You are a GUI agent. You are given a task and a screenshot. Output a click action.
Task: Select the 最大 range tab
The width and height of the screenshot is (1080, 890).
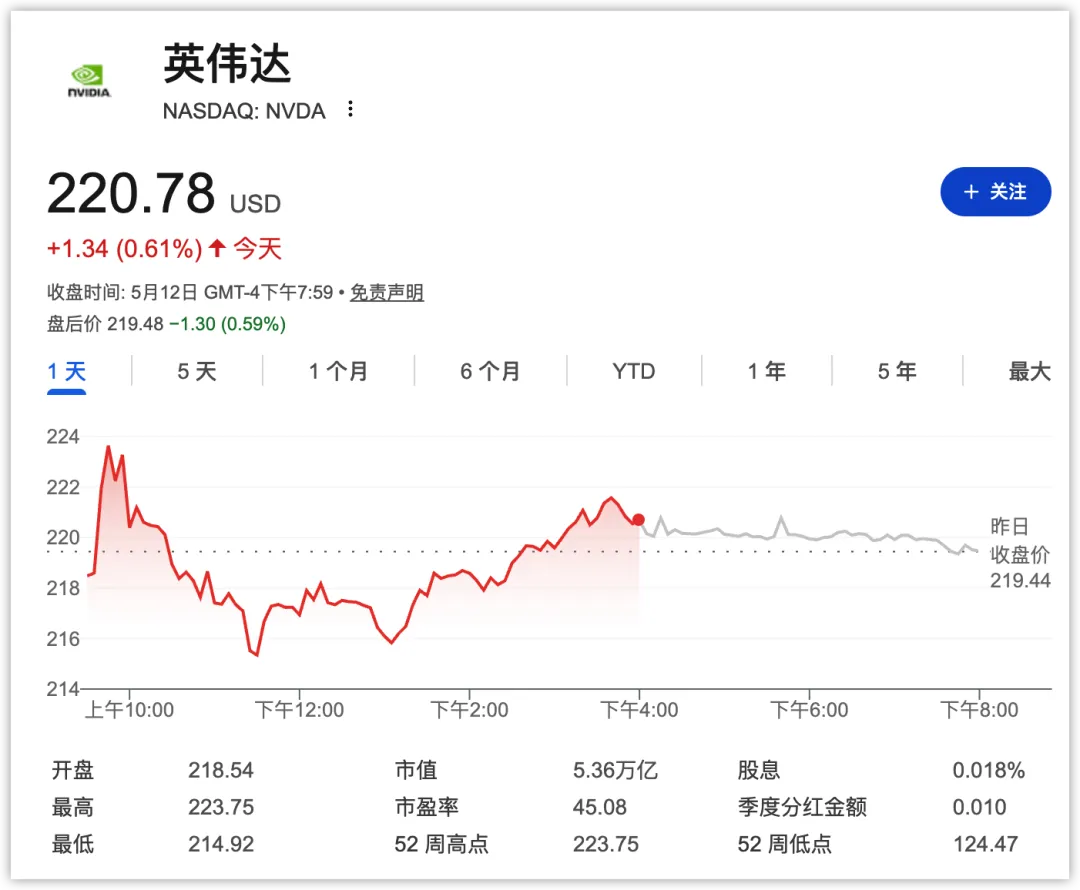pyautogui.click(x=1030, y=372)
